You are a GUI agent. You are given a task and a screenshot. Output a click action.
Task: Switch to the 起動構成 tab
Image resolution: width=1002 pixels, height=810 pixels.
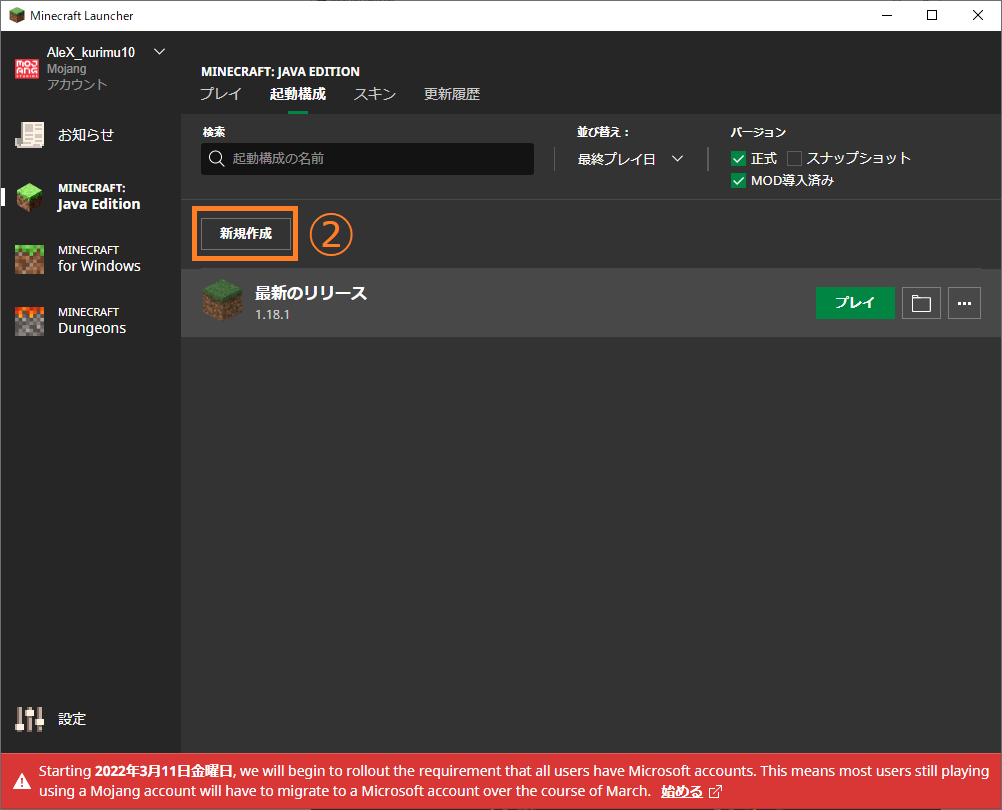pyautogui.click(x=298, y=94)
